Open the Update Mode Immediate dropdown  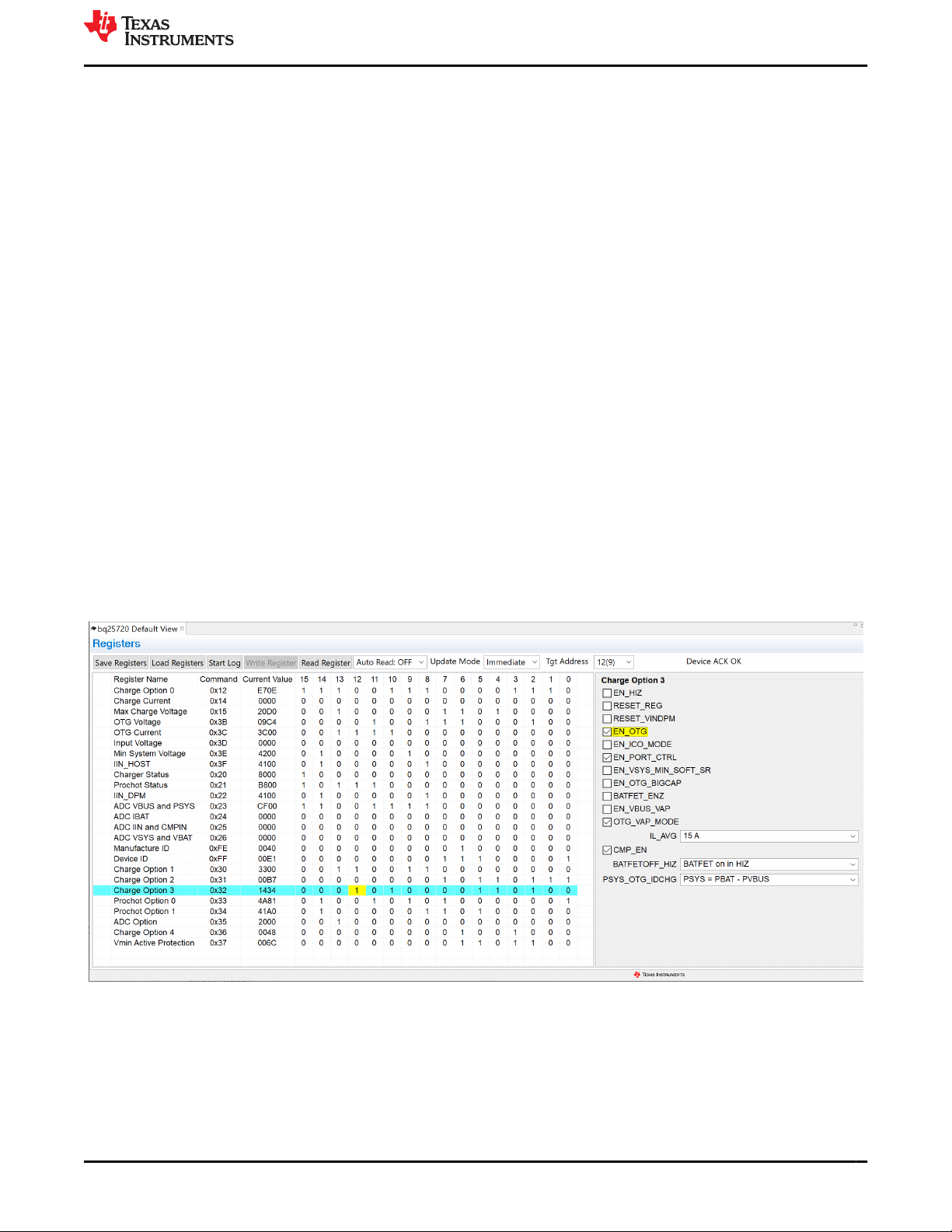511,662
